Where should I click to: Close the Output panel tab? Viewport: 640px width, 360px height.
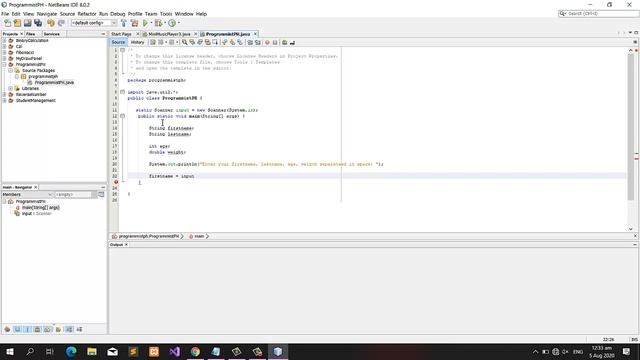[x=127, y=244]
